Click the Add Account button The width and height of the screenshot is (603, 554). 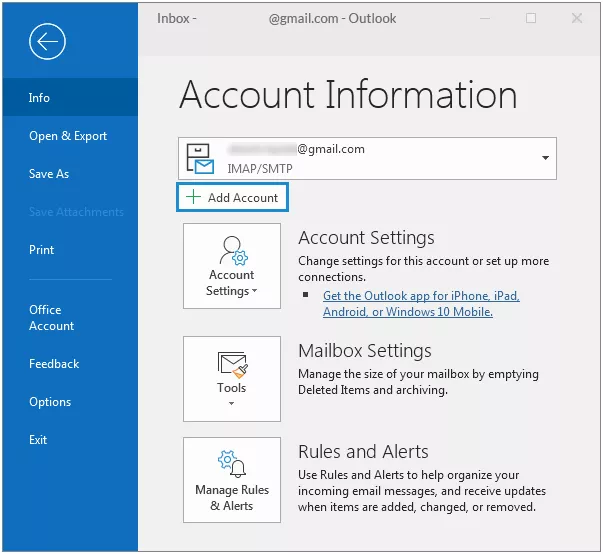[x=233, y=197]
